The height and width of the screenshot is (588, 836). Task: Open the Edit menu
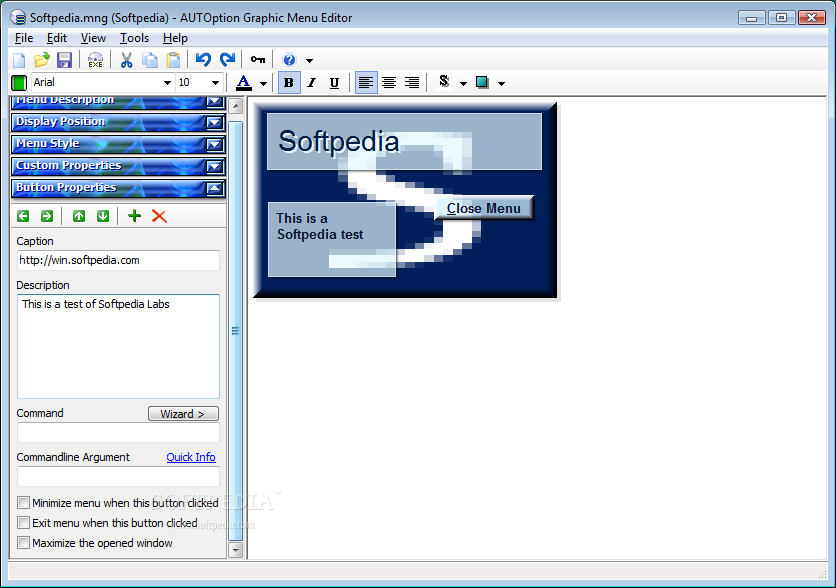pyautogui.click(x=57, y=38)
